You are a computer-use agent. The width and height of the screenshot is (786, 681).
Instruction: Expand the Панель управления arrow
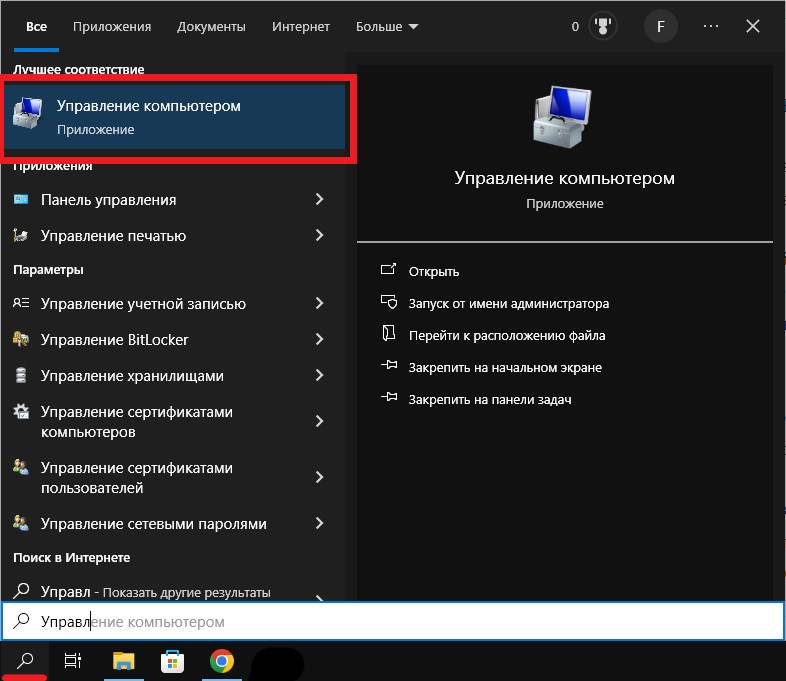pyautogui.click(x=319, y=200)
